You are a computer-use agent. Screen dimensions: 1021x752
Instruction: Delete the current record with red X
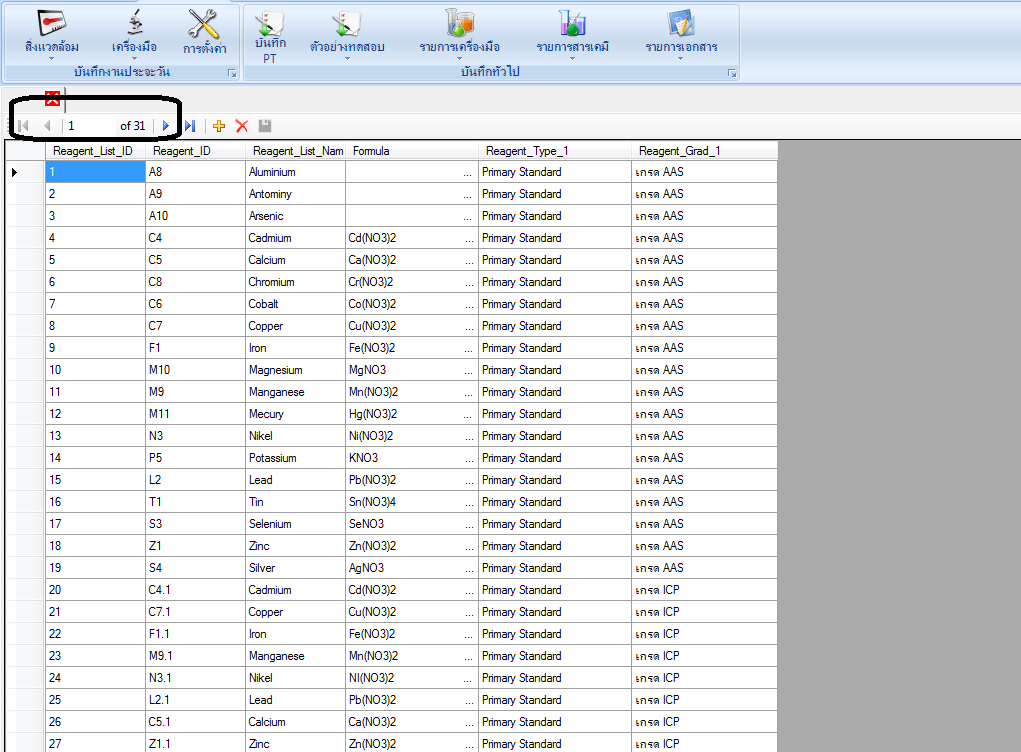click(241, 126)
